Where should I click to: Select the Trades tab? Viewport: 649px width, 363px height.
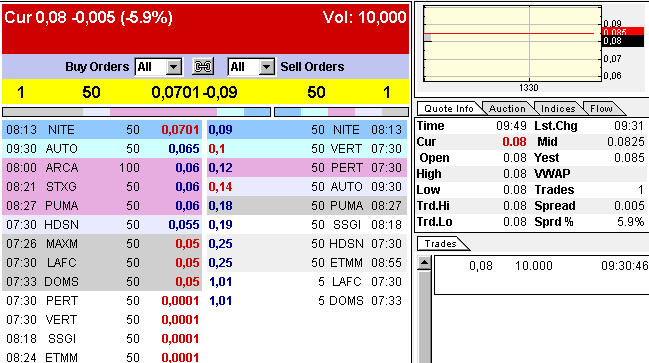click(441, 243)
